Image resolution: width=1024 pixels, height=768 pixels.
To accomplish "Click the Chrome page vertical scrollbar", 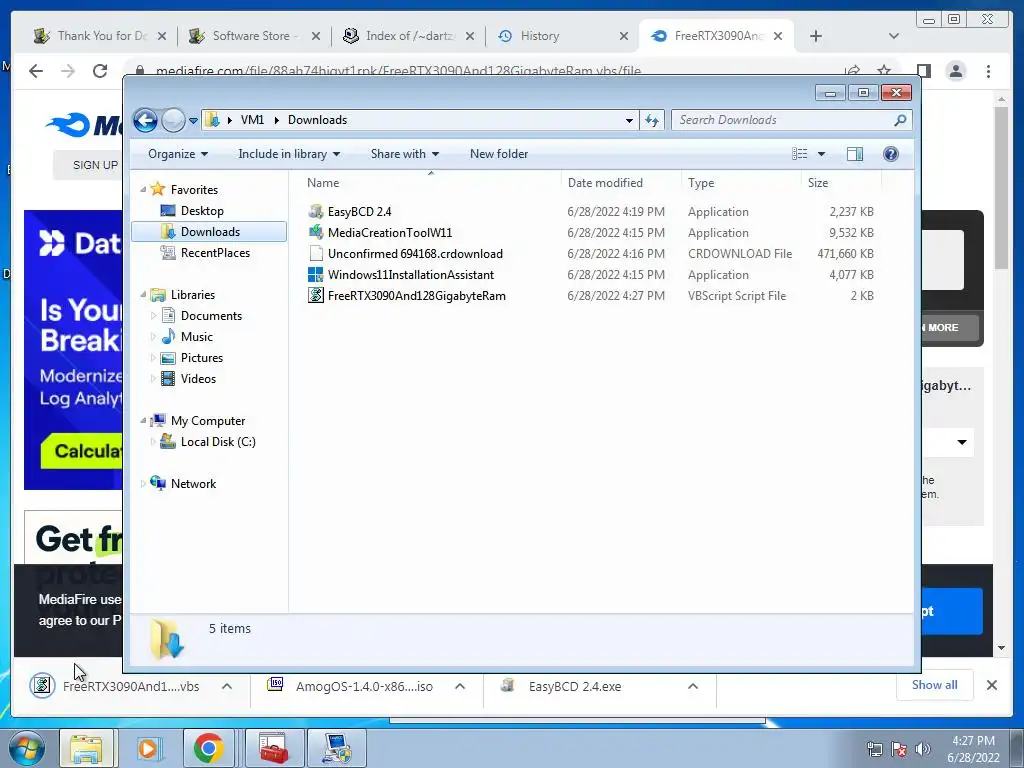I will click(x=1001, y=186).
